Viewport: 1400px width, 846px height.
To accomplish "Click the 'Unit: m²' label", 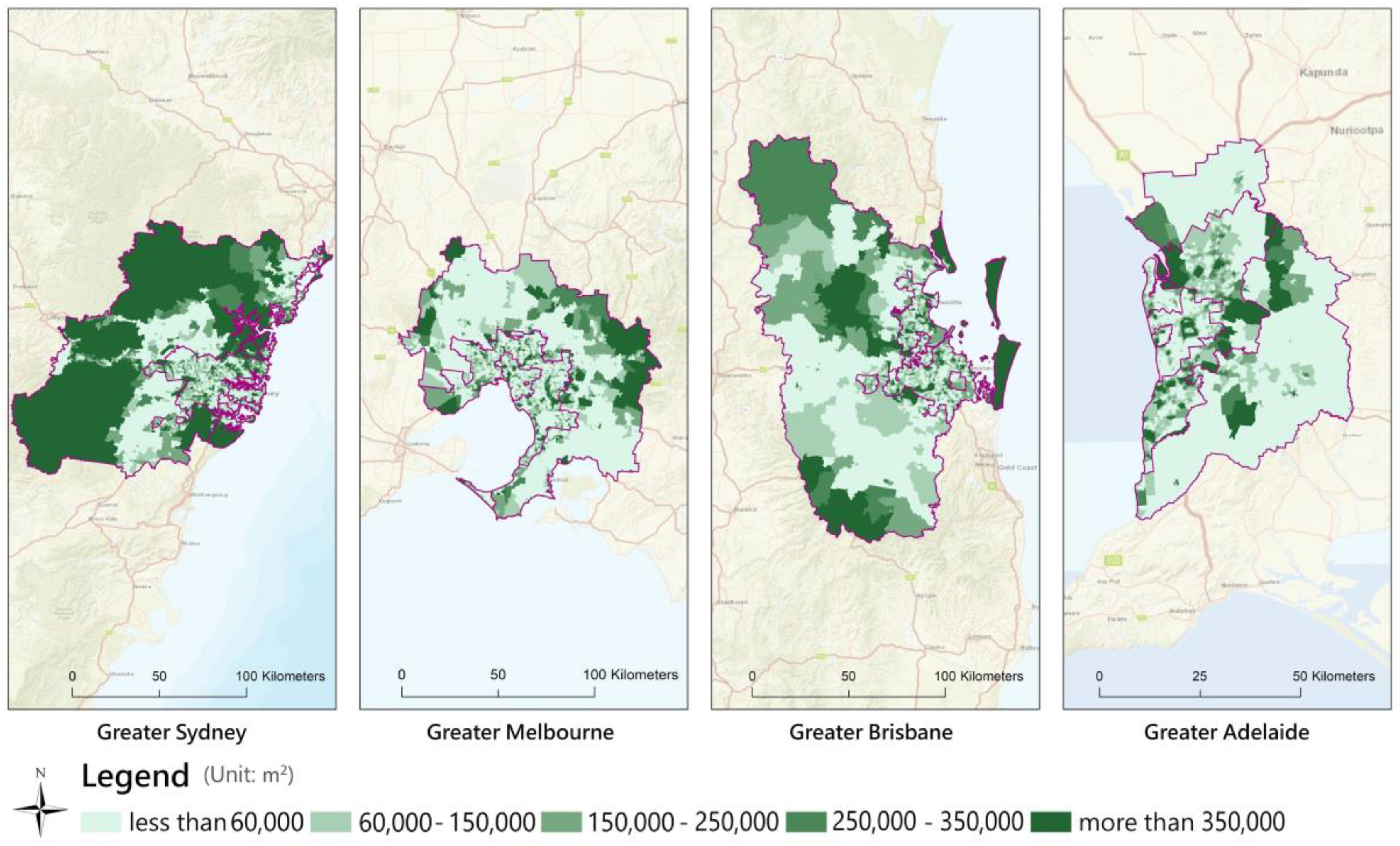I will click(x=248, y=775).
